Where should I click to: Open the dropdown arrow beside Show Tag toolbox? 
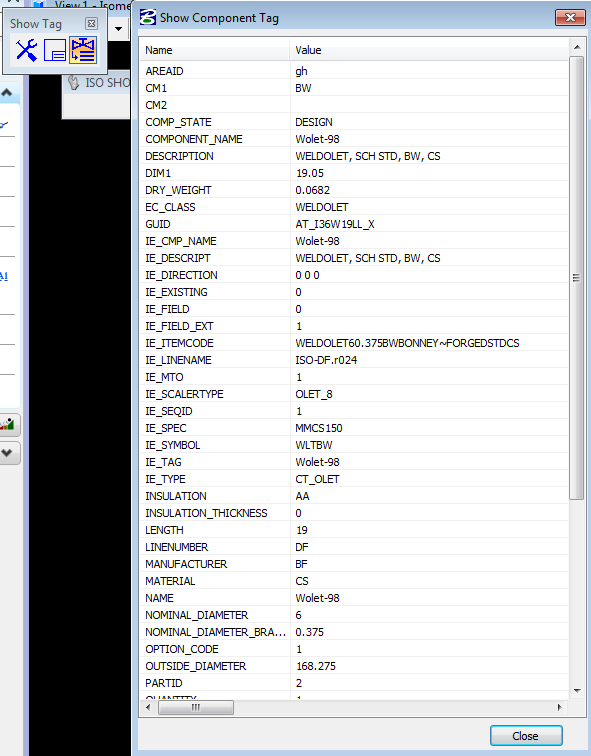coord(119,29)
